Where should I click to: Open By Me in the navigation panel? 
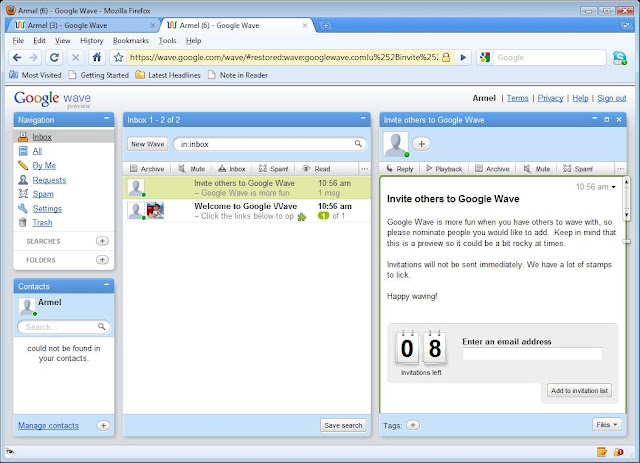pyautogui.click(x=44, y=165)
